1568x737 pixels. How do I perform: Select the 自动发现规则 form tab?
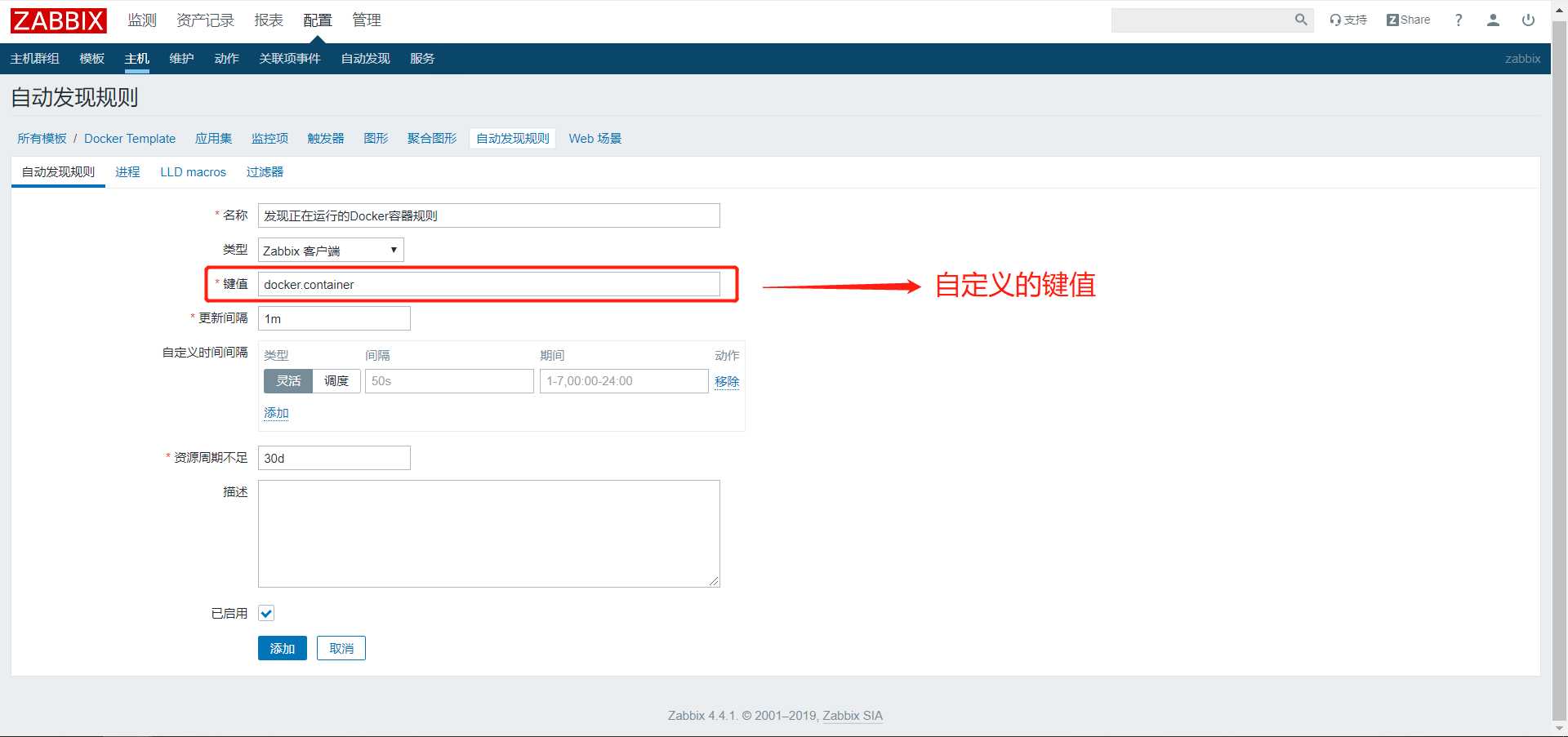click(x=58, y=172)
